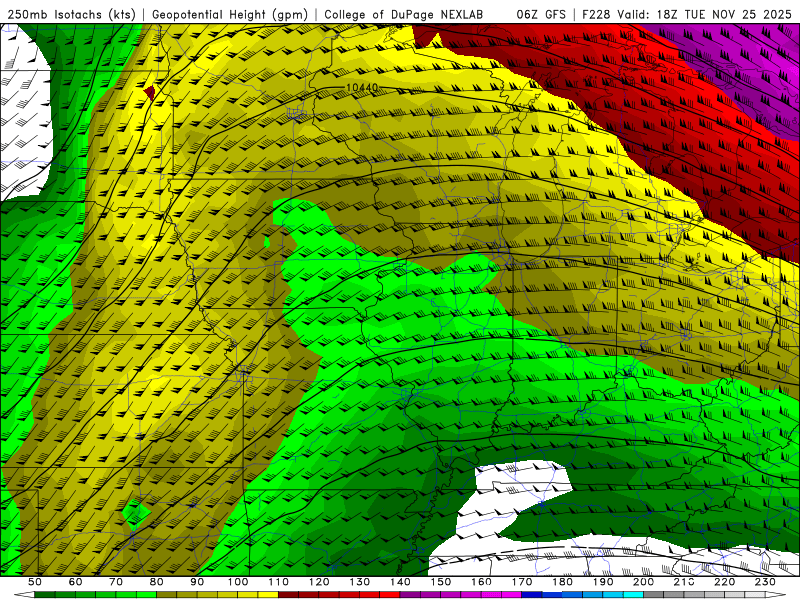
Task: Click the dark blue color bar segment after 170
Action: [532, 595]
